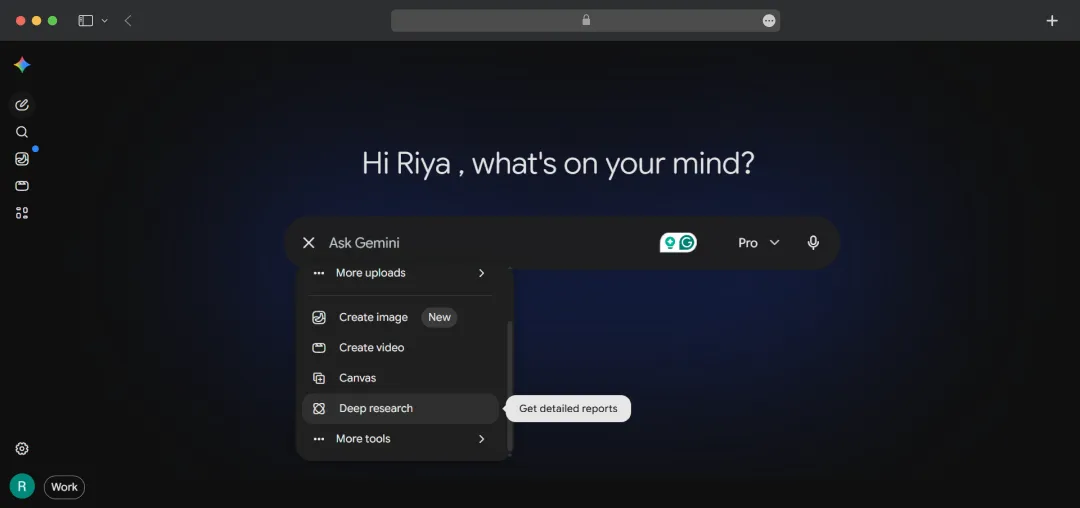The image size is (1080, 508).
Task: Start a new chat with pencil icon
Action: pos(22,105)
